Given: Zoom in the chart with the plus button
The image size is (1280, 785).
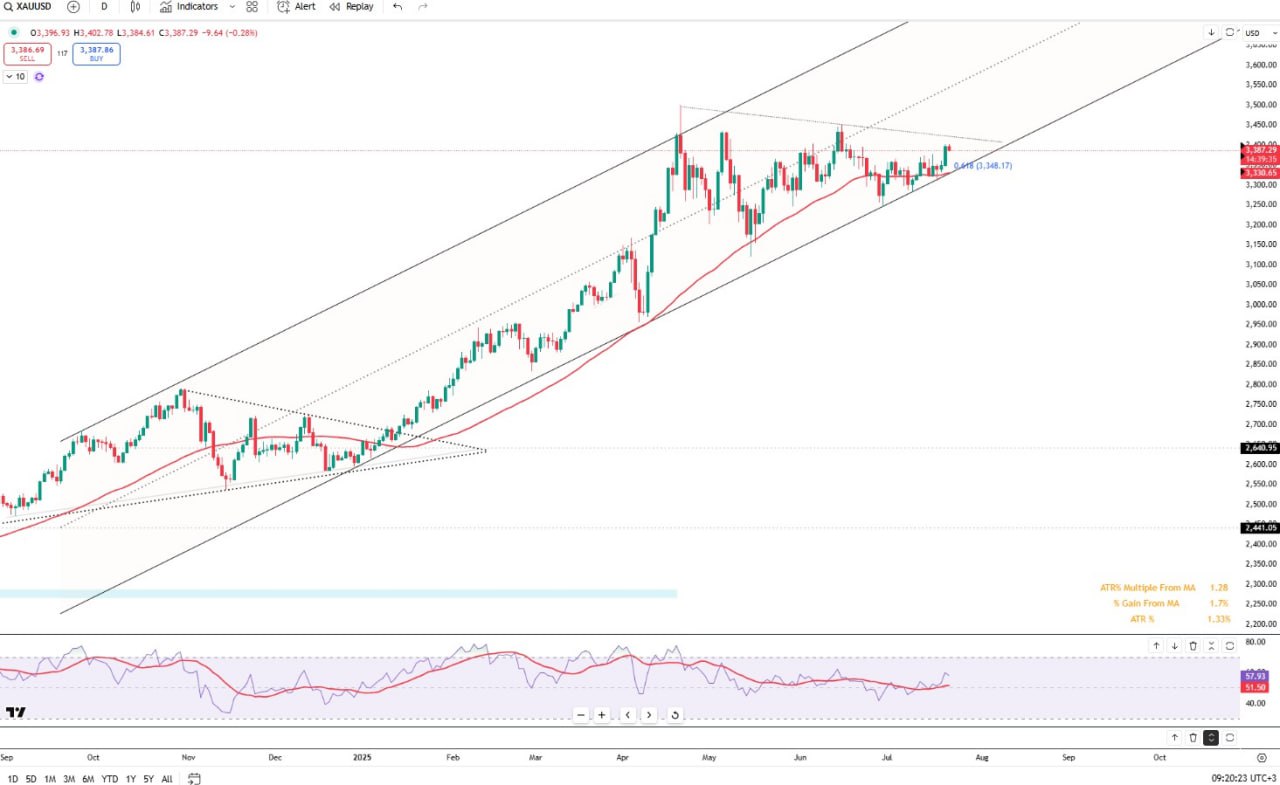Looking at the screenshot, I should 602,715.
